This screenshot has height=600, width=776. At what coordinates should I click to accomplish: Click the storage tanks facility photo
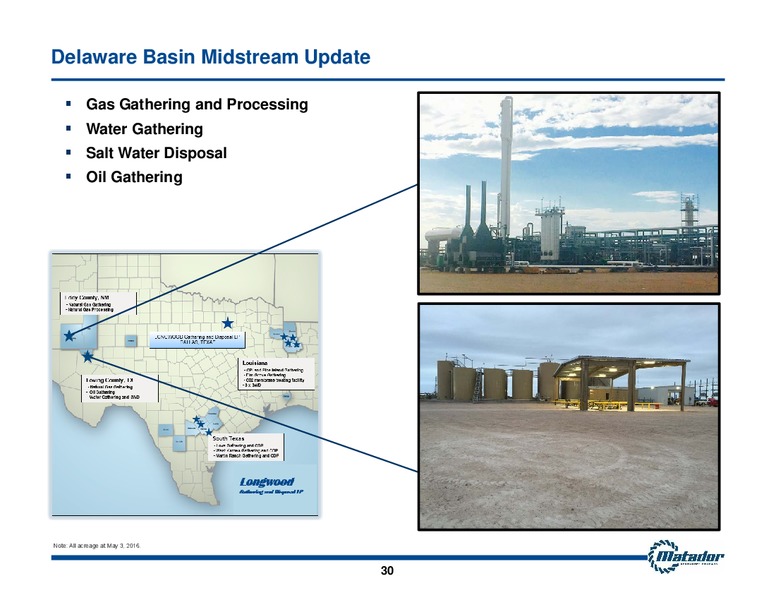(569, 417)
